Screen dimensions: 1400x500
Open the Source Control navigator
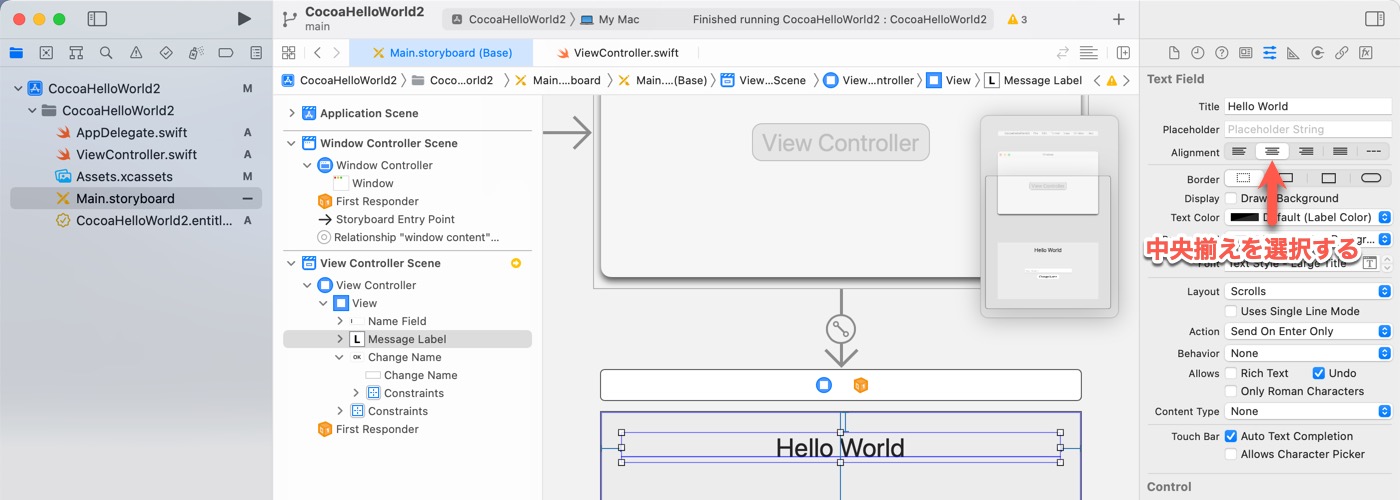46,53
